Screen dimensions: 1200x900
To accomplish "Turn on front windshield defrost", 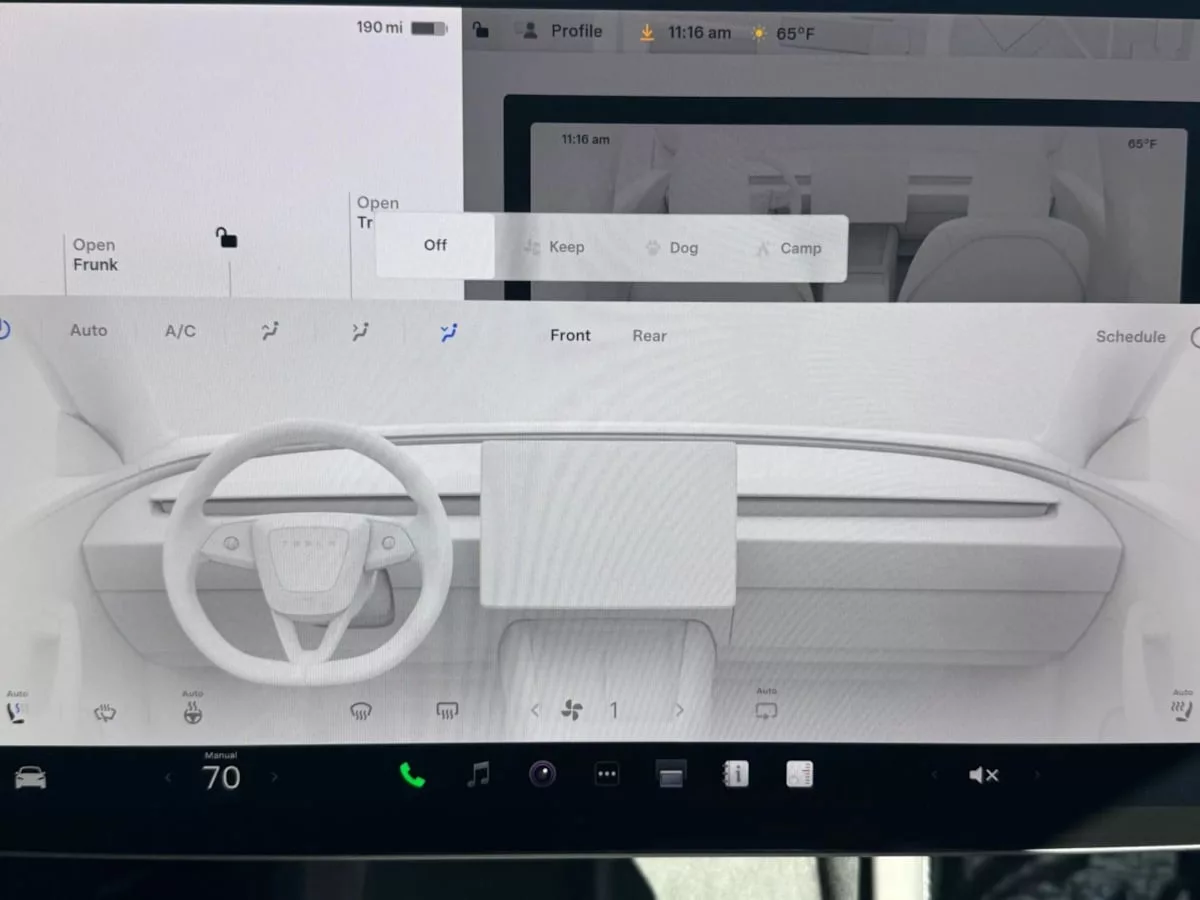I will pos(361,712).
